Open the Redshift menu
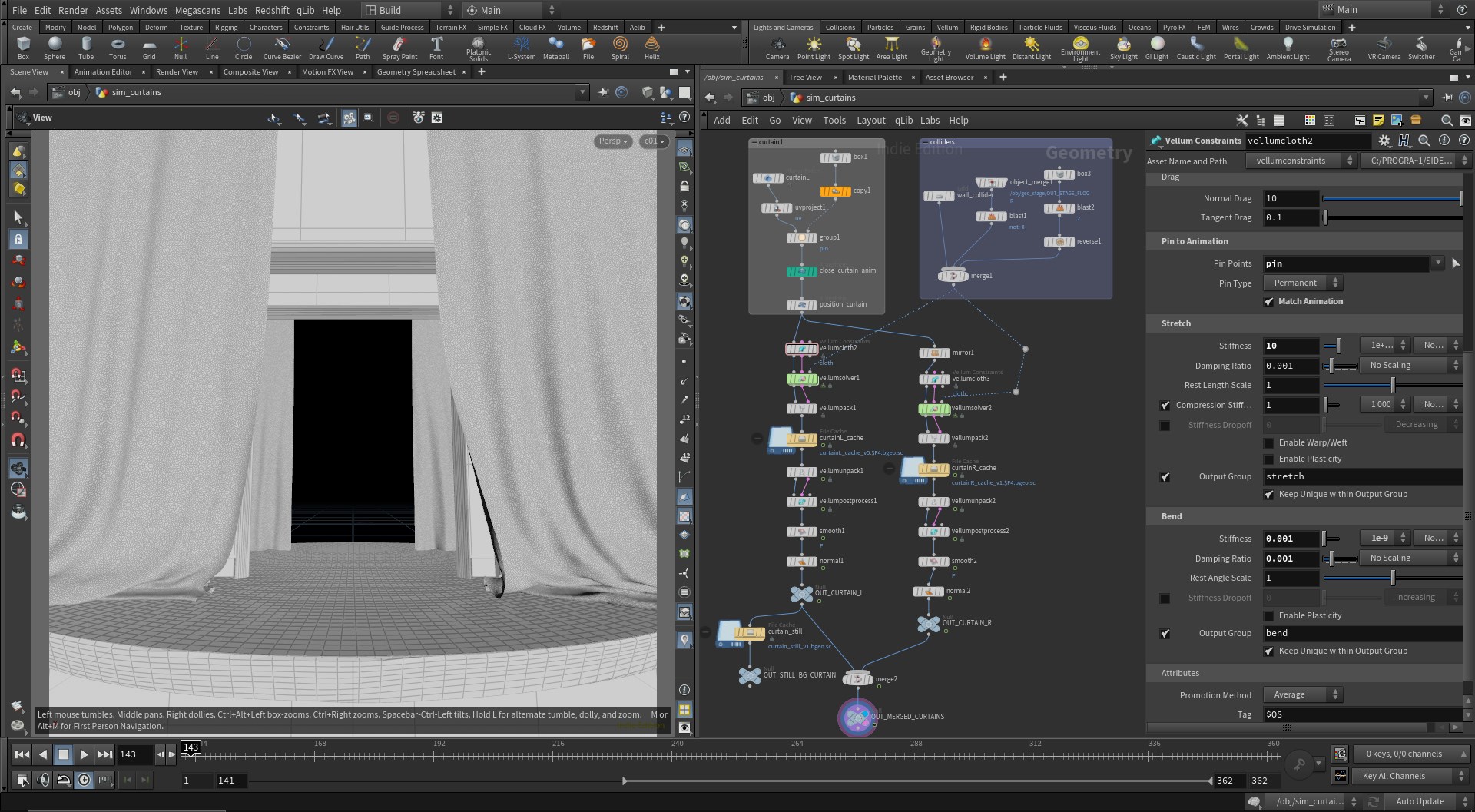Viewport: 1475px width, 812px height. (x=272, y=10)
